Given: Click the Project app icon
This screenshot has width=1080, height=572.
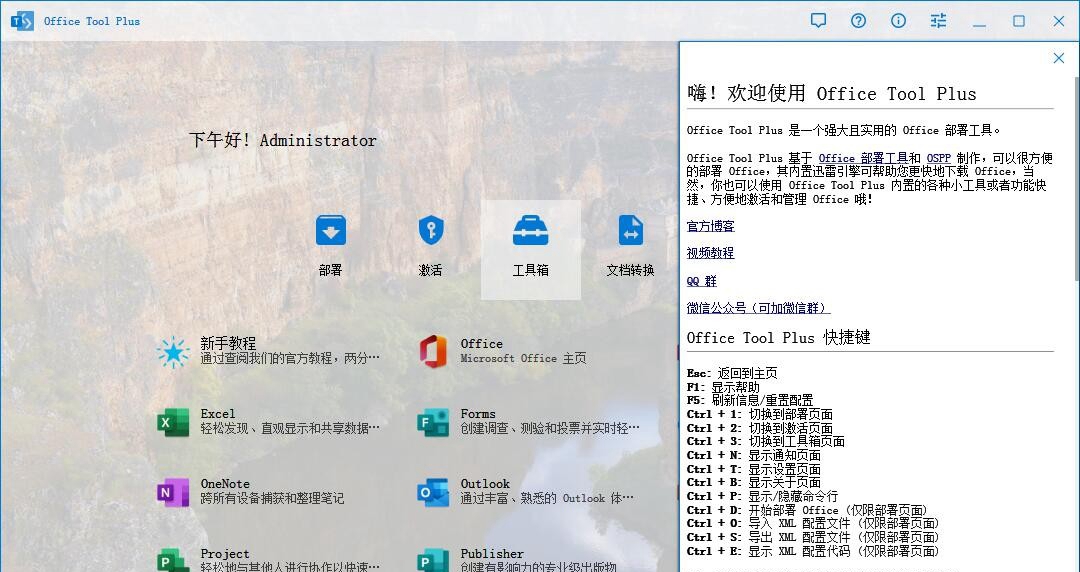Looking at the screenshot, I should 173,560.
